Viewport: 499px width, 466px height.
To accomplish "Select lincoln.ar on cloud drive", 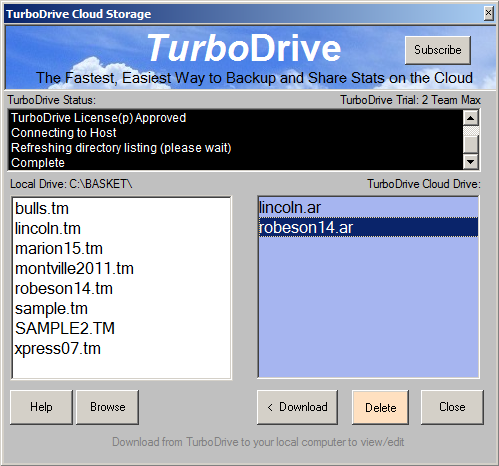I will coord(368,207).
